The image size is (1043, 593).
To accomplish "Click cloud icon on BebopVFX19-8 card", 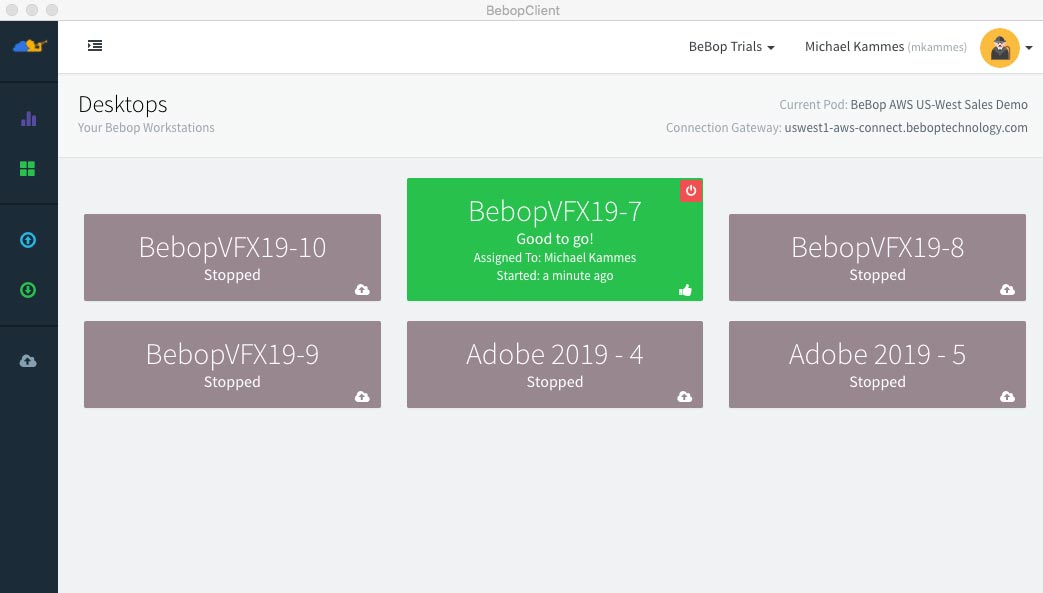I will point(1007,290).
